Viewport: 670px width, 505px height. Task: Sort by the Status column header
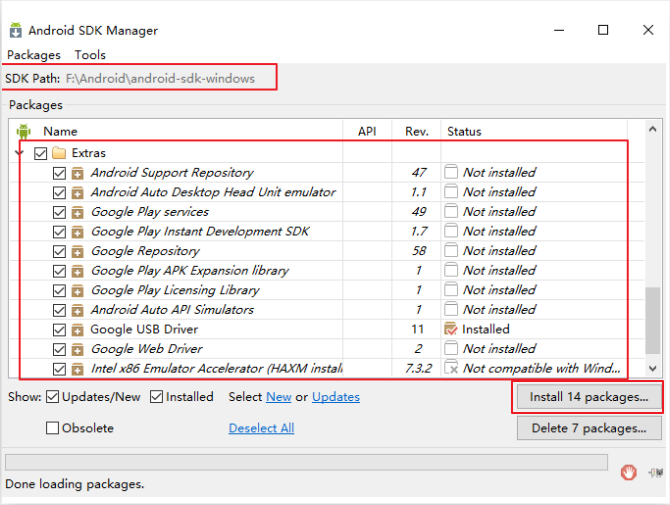tap(534, 131)
